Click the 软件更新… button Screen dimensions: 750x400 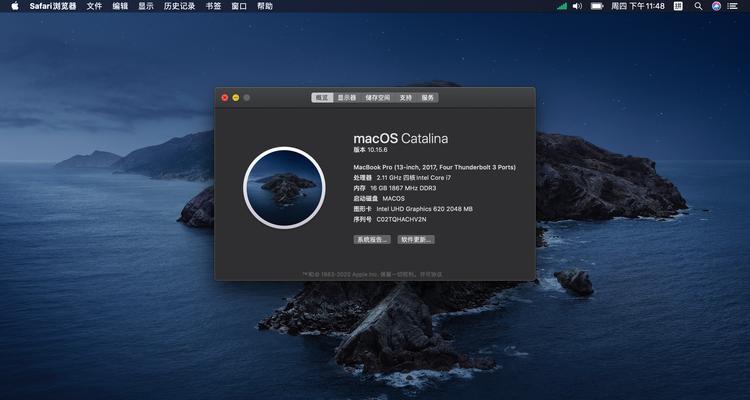(x=416, y=239)
